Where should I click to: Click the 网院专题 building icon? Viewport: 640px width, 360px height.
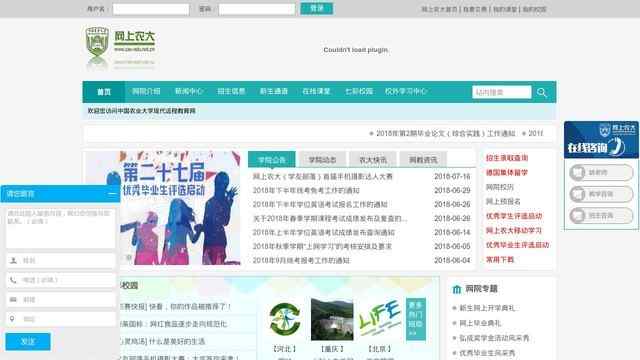(x=457, y=289)
